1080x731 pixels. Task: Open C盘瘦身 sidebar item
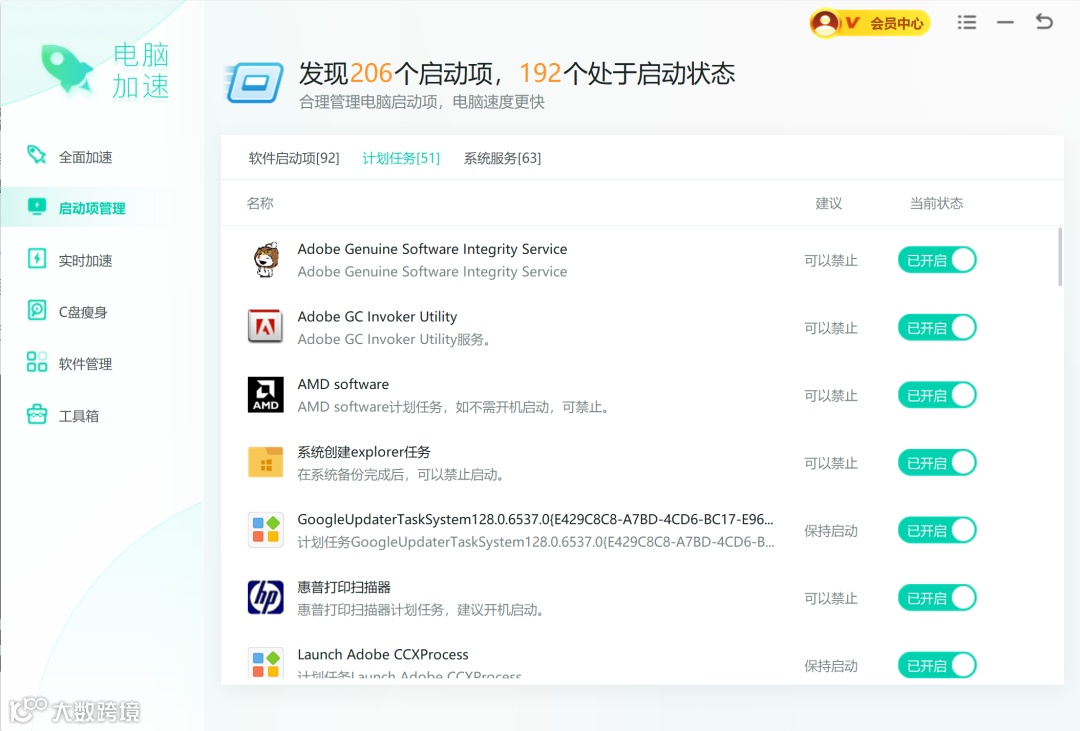click(83, 312)
